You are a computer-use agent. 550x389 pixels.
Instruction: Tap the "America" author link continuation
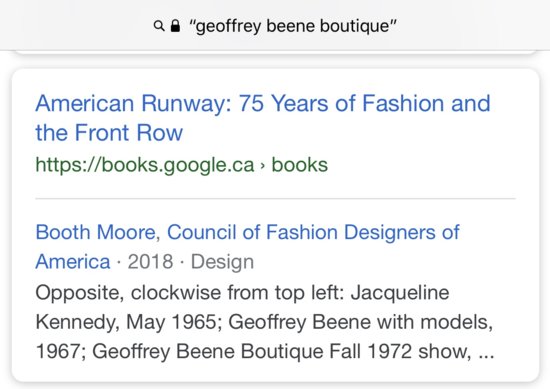click(x=73, y=262)
